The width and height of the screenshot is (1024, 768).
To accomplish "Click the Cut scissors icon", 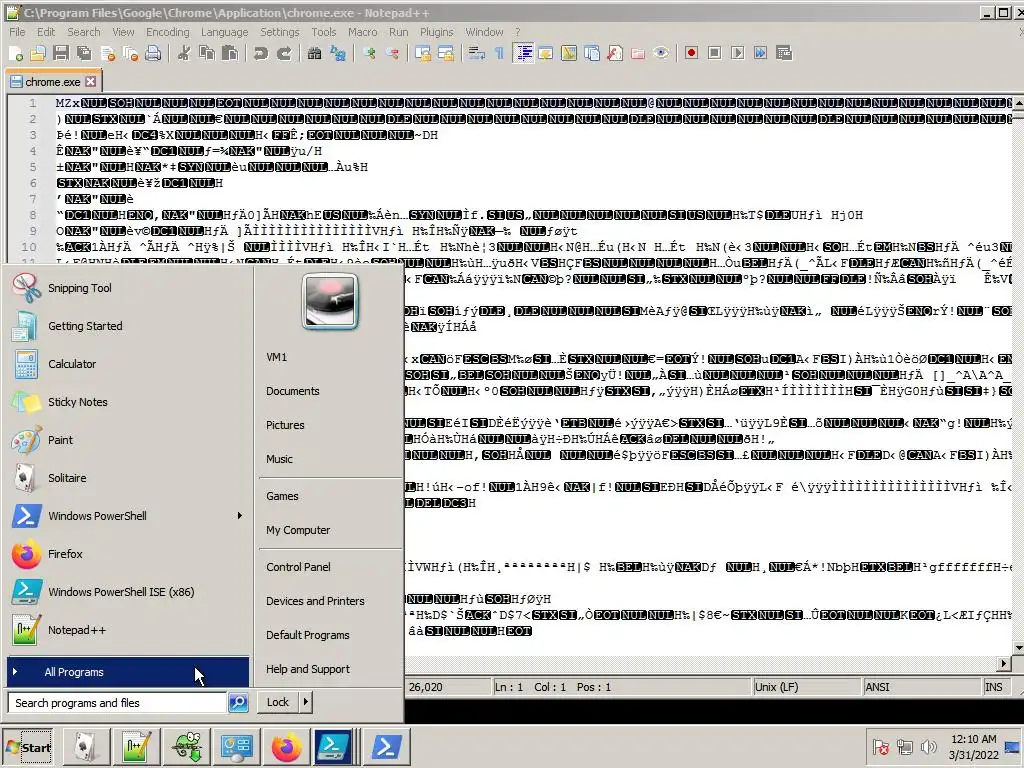I will 184,54.
